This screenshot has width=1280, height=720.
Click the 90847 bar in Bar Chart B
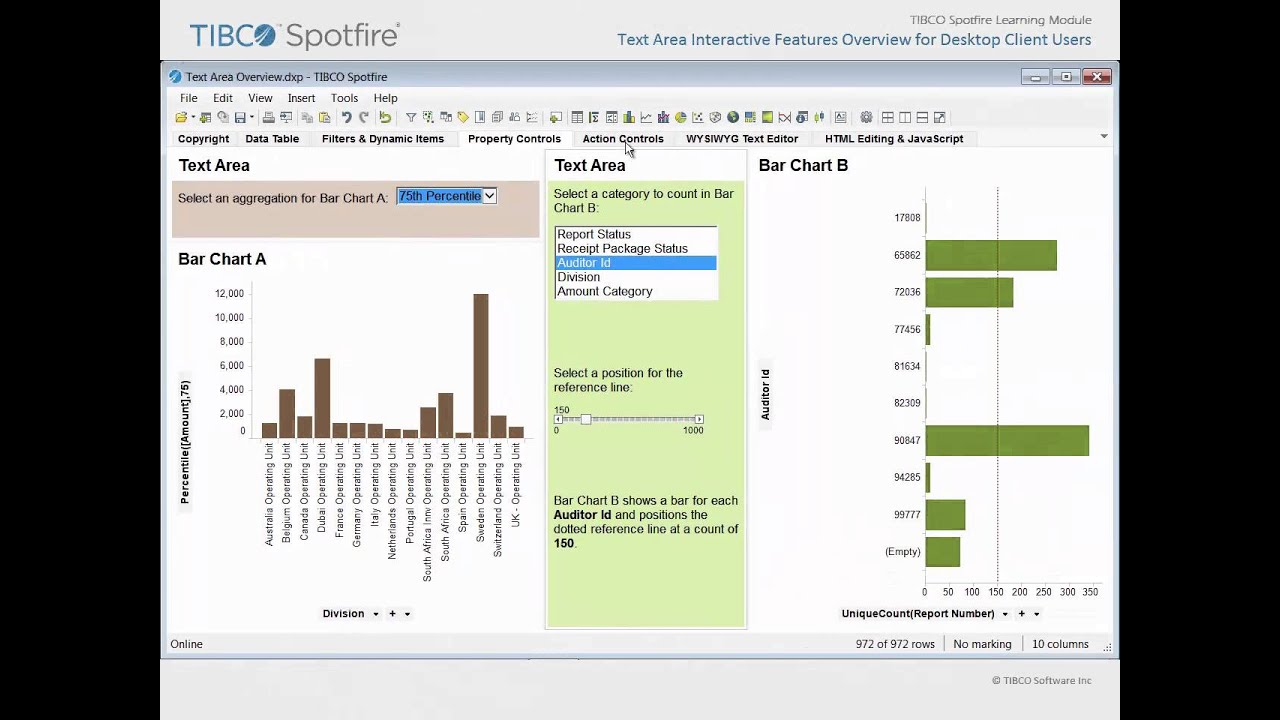pos(1007,441)
